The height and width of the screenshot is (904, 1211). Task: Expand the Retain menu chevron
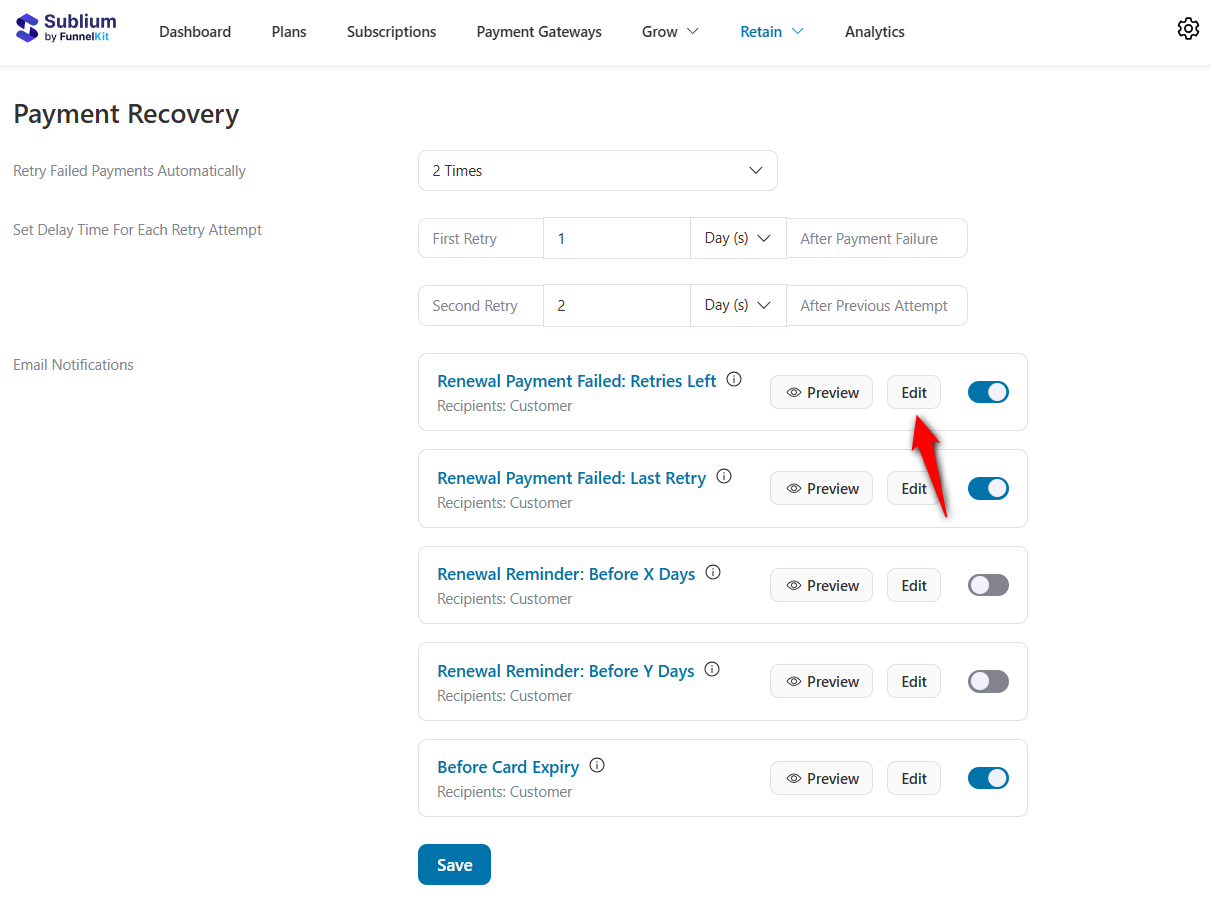coord(800,31)
